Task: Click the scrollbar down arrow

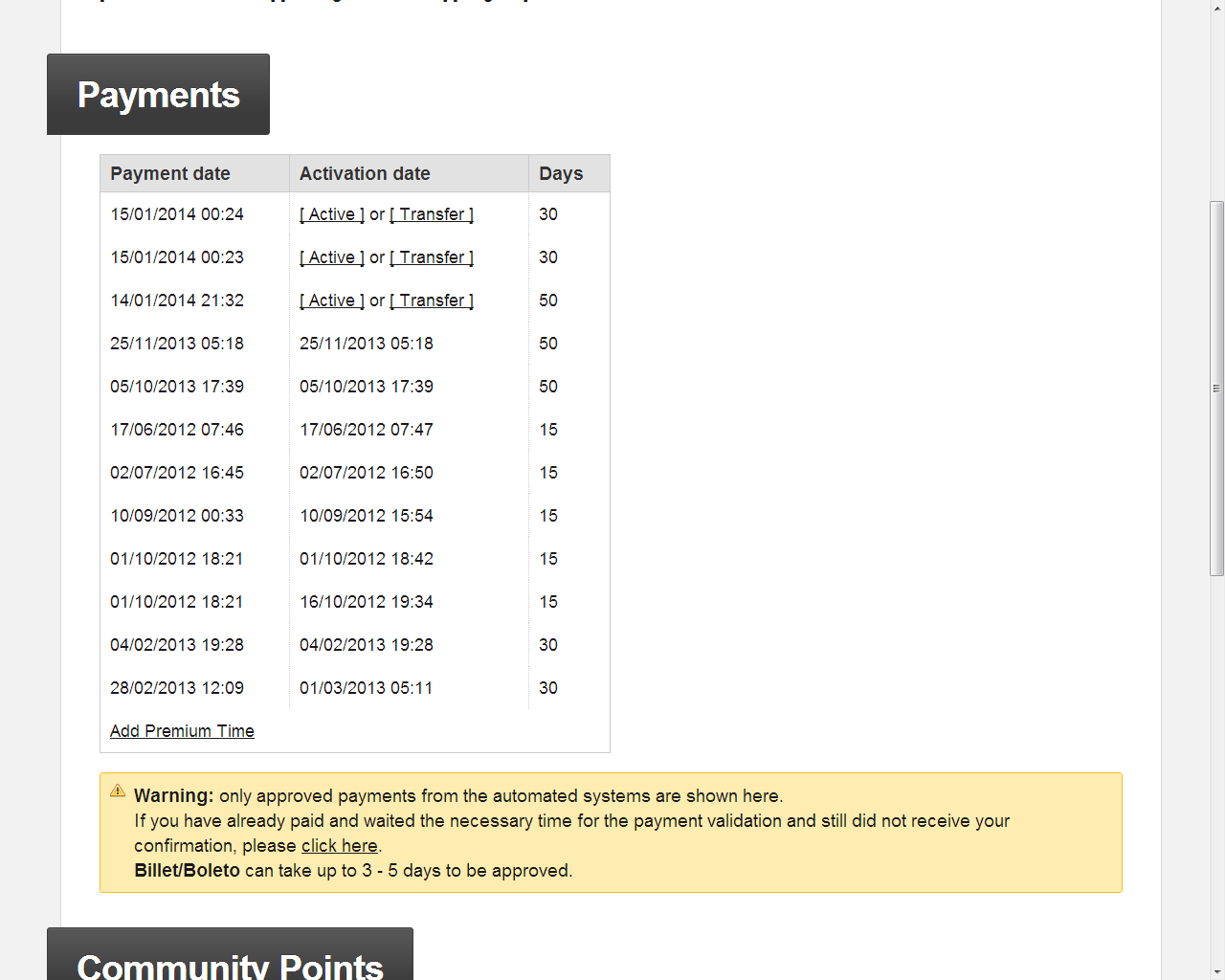Action: pyautogui.click(x=1216, y=971)
